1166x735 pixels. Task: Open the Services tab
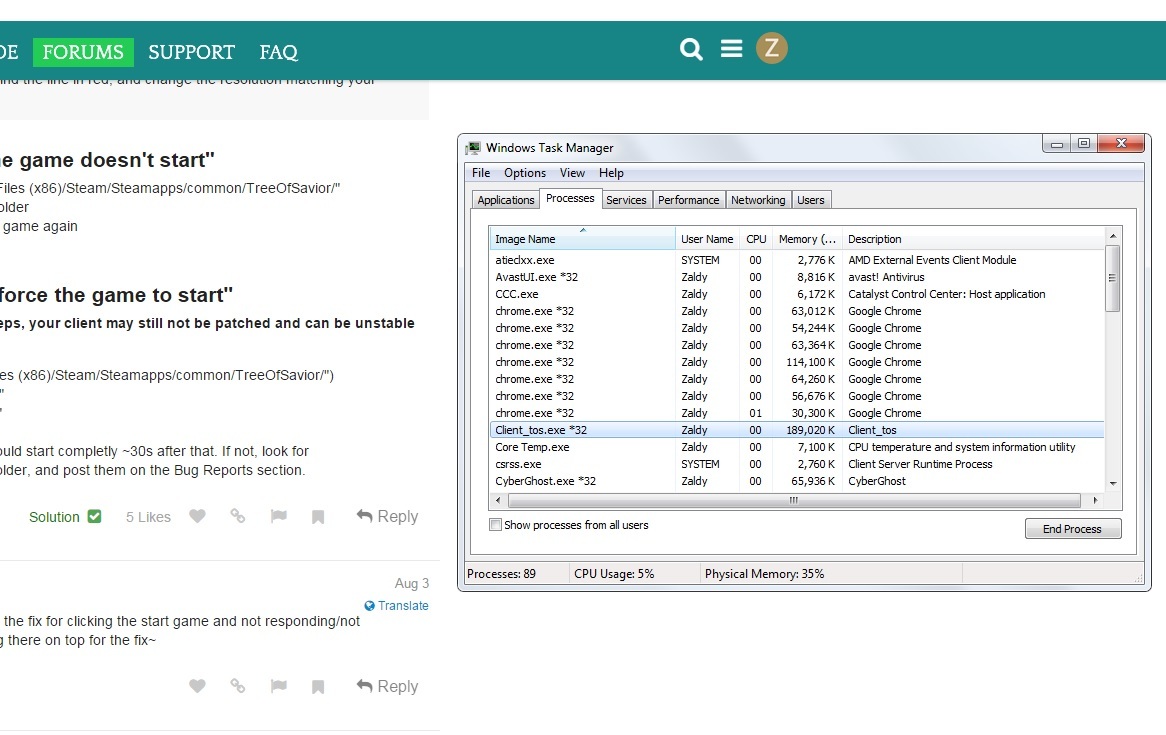tap(626, 200)
